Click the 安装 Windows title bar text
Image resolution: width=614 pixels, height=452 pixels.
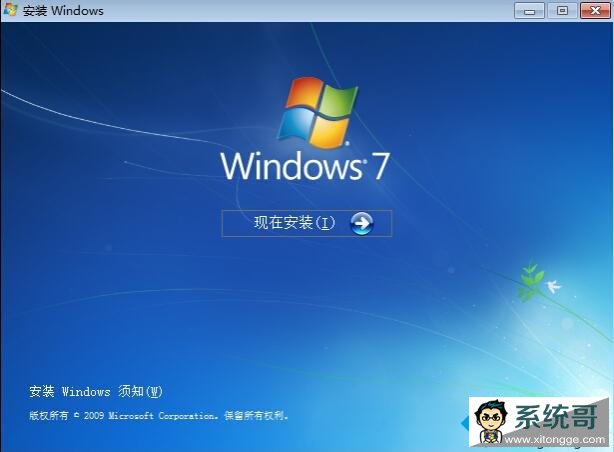tap(63, 11)
